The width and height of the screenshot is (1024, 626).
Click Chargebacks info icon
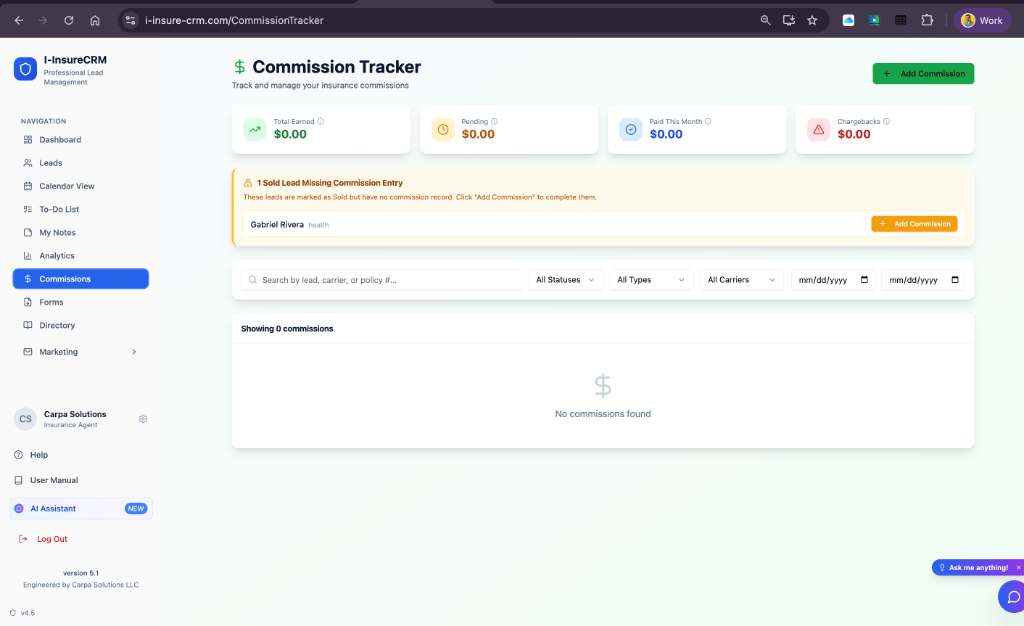pyautogui.click(x=886, y=121)
